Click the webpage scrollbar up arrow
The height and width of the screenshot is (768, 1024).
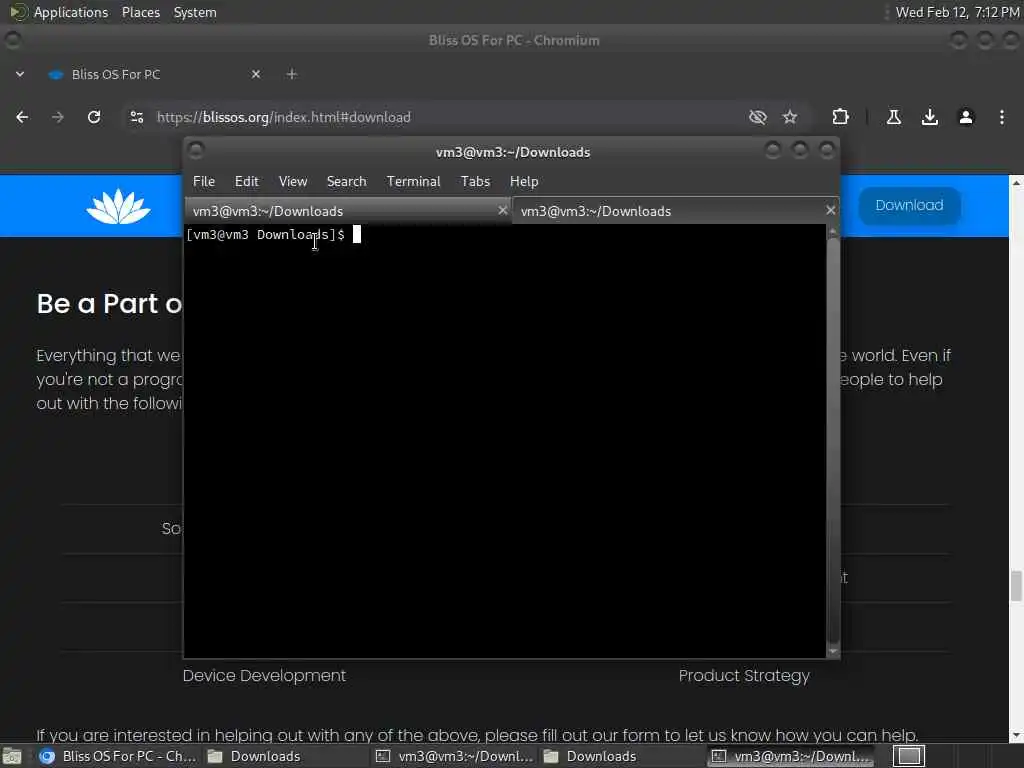pos(1016,183)
